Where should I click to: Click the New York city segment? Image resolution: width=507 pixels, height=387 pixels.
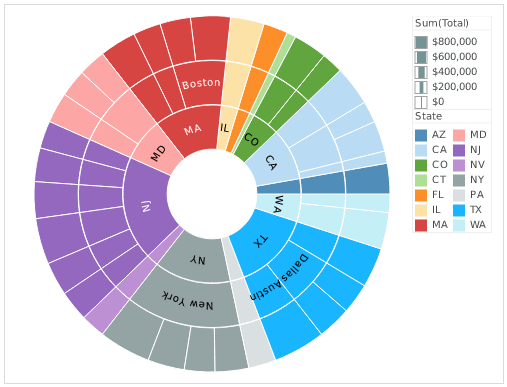(x=187, y=300)
